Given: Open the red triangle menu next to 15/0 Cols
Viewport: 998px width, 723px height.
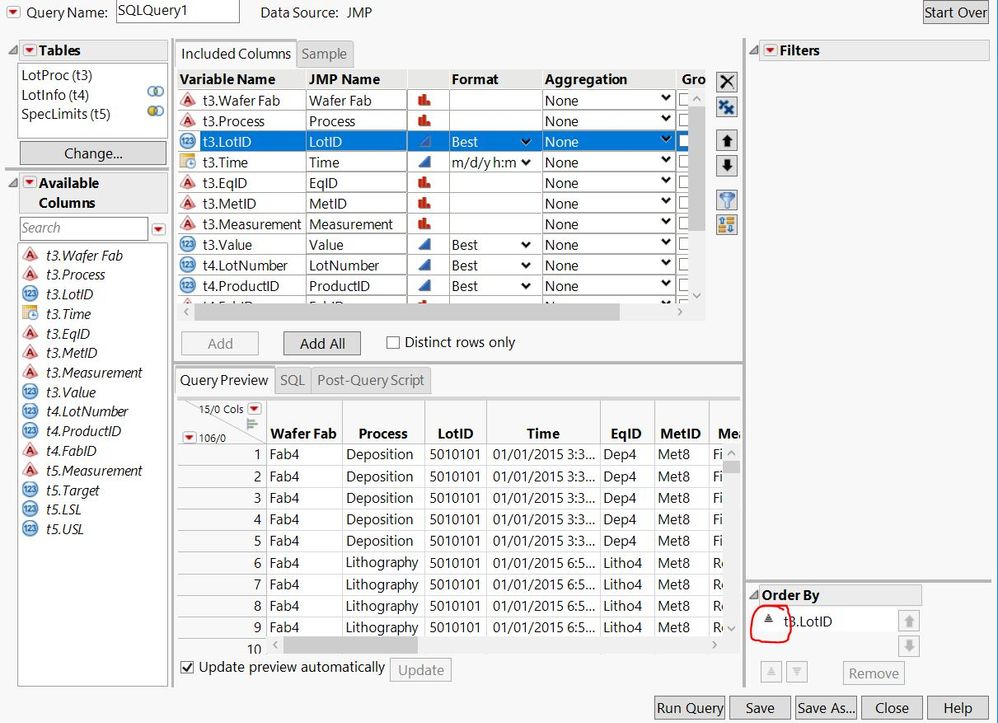Looking at the screenshot, I should tap(254, 409).
